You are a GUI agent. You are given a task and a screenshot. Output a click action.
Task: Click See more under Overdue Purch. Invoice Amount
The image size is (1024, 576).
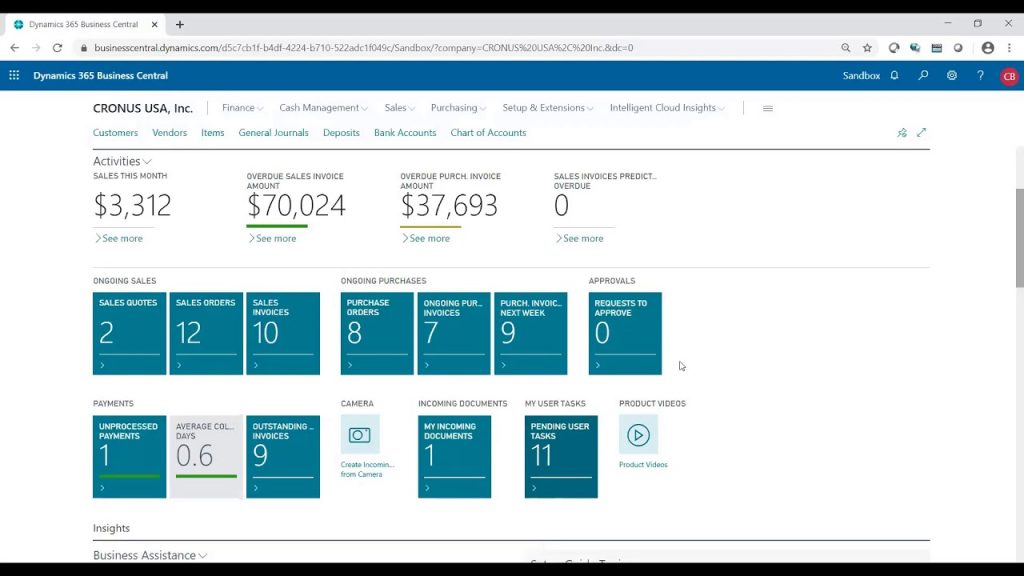click(x=426, y=238)
